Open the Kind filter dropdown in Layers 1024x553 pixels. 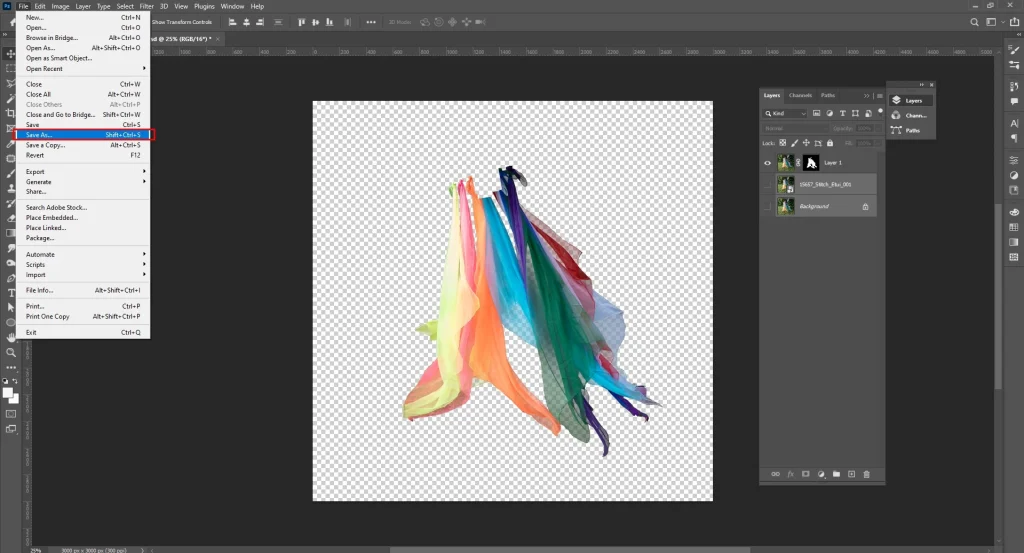point(785,114)
